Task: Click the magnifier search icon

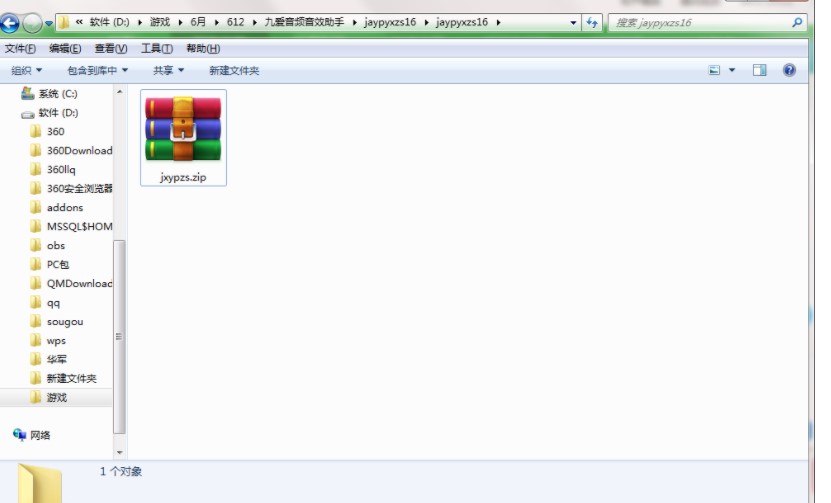Action: point(797,22)
